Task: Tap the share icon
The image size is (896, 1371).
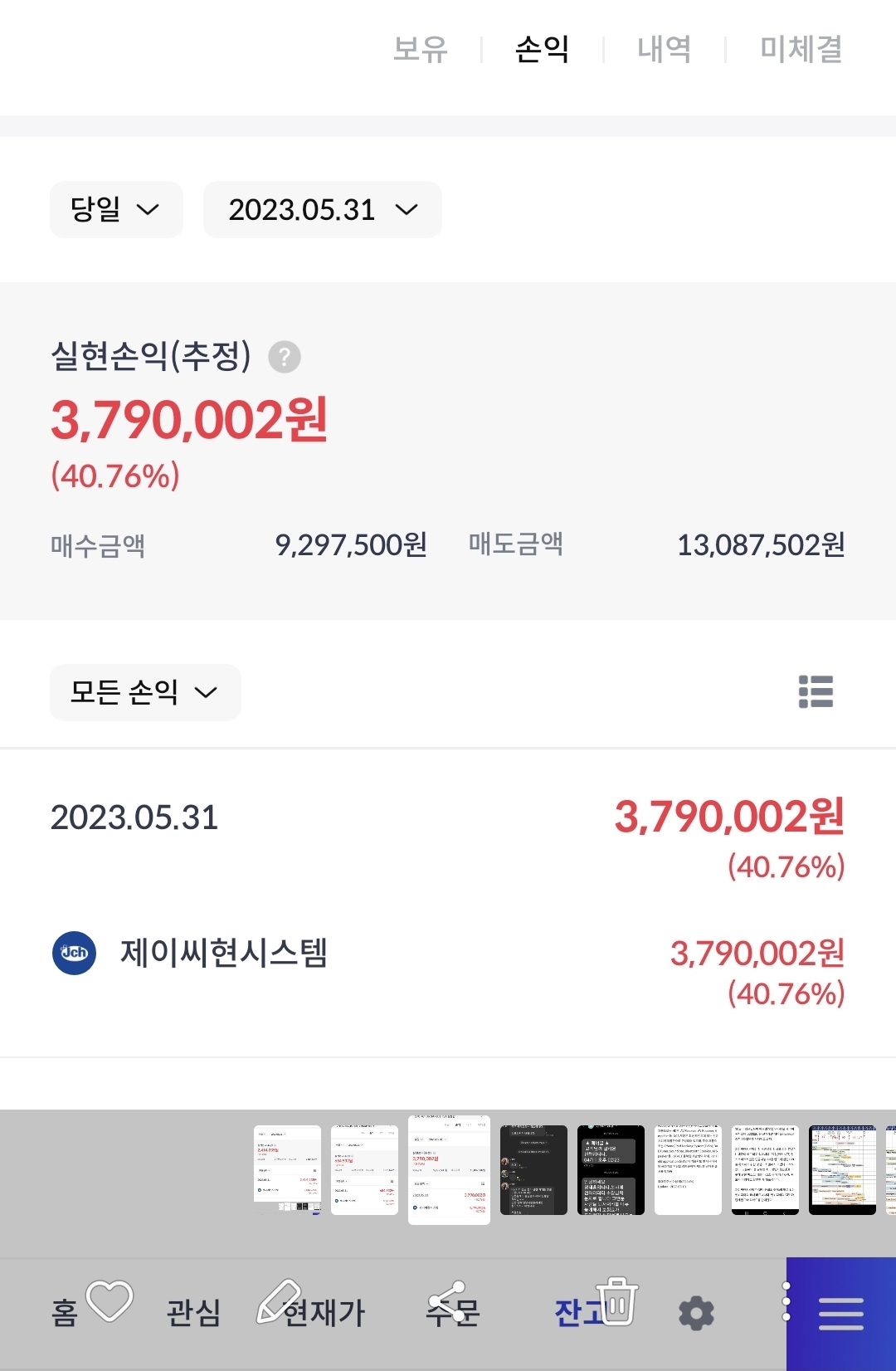Action: pos(447,1302)
